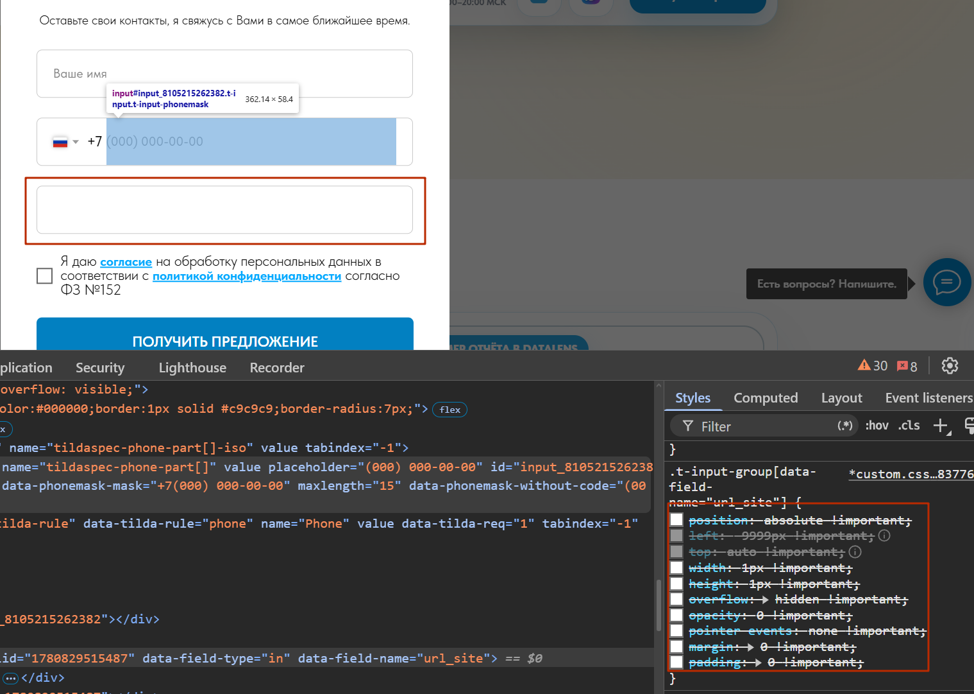Enable the opacity: 0 declaration
This screenshot has height=694, width=974.
pyautogui.click(x=676, y=615)
